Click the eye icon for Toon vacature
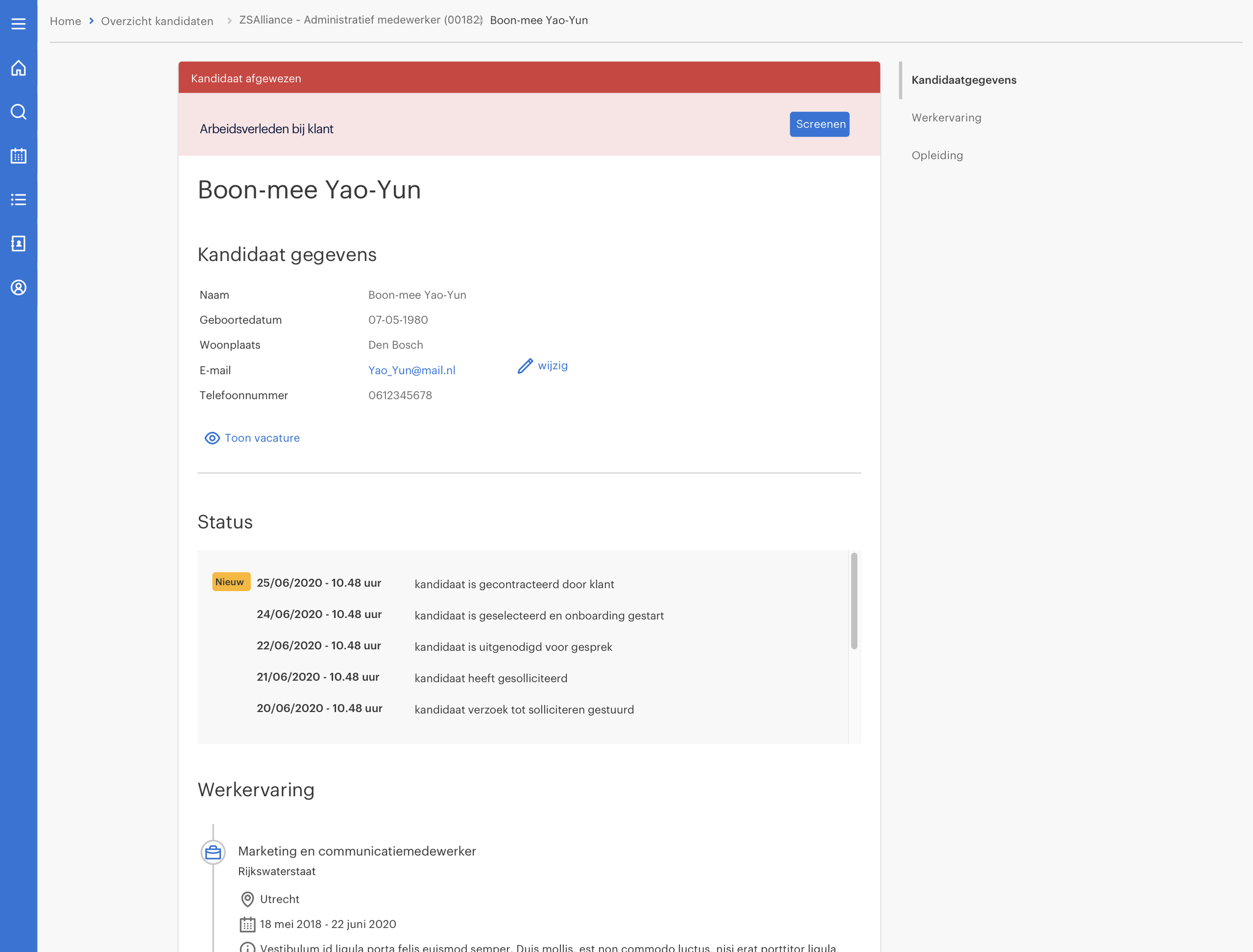 212,438
